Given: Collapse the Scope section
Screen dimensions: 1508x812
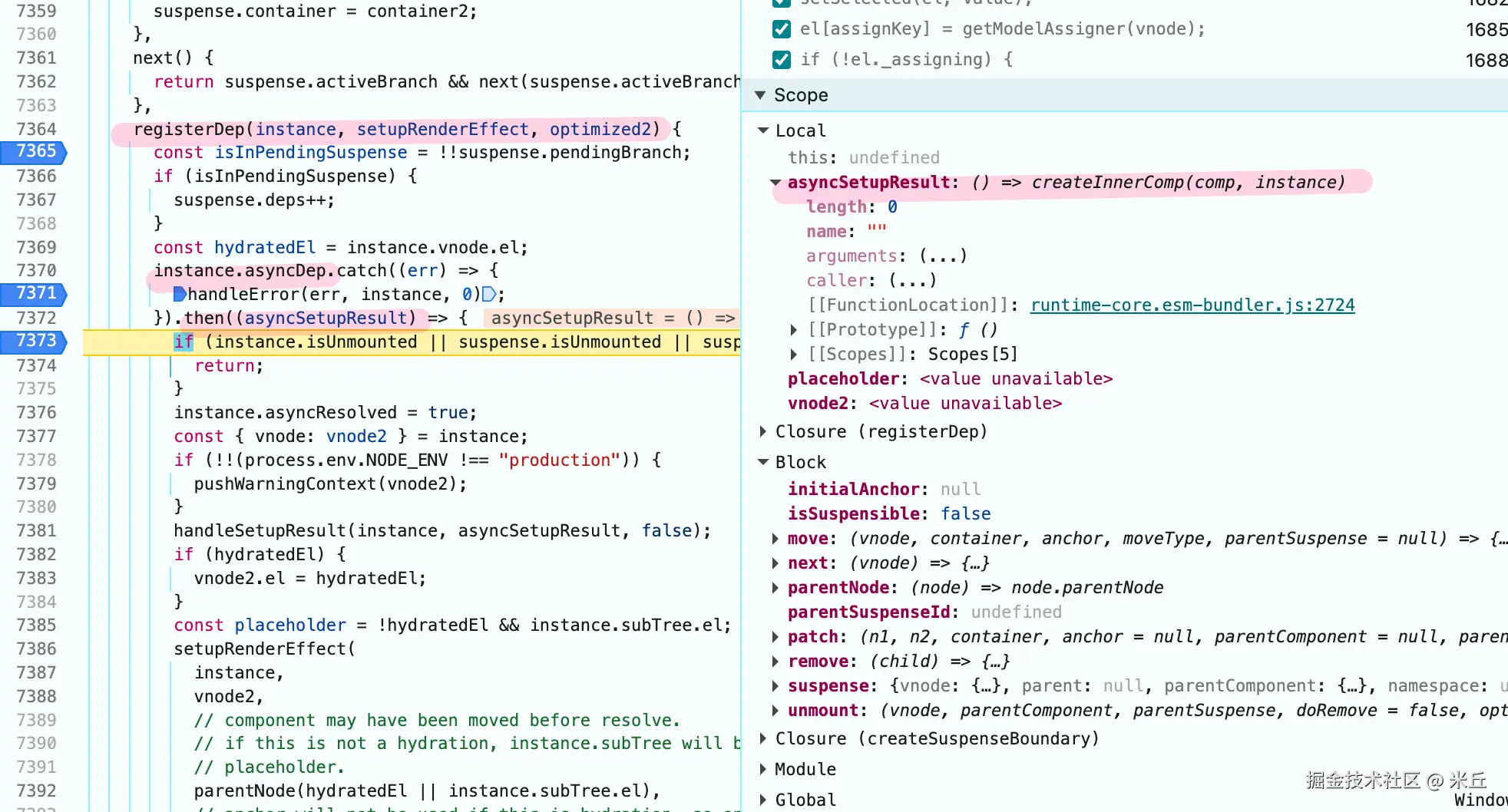Looking at the screenshot, I should point(760,95).
